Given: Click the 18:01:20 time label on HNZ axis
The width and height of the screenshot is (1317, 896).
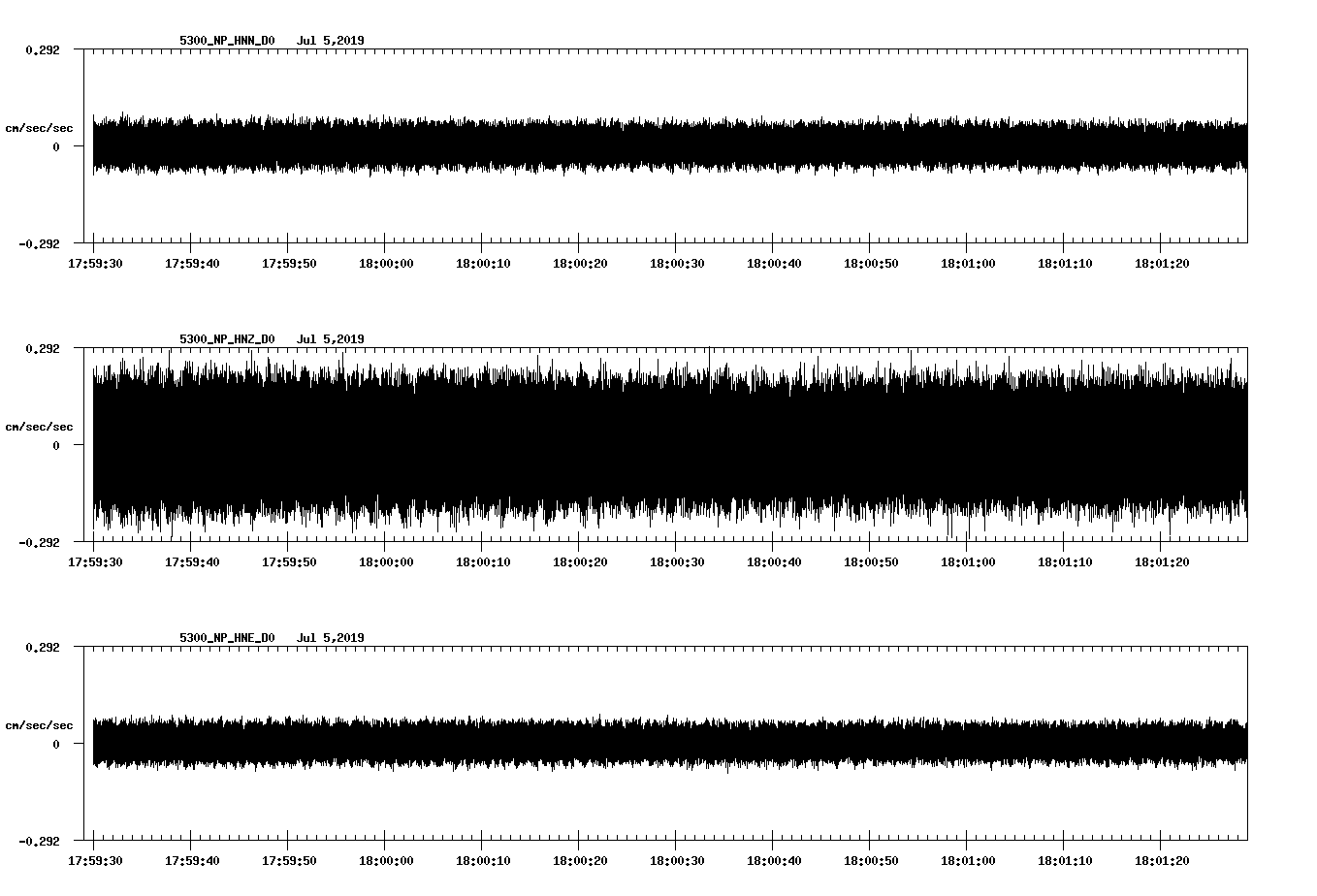Looking at the screenshot, I should [x=1162, y=562].
